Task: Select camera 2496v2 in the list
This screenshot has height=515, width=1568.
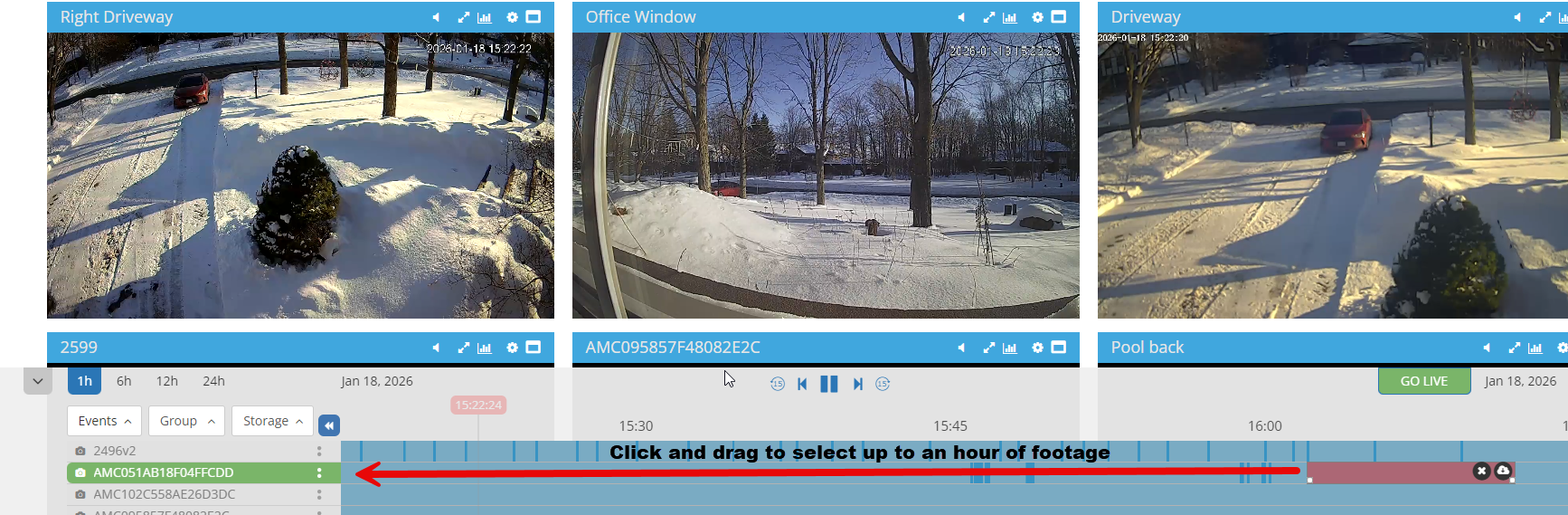Action: click(115, 451)
